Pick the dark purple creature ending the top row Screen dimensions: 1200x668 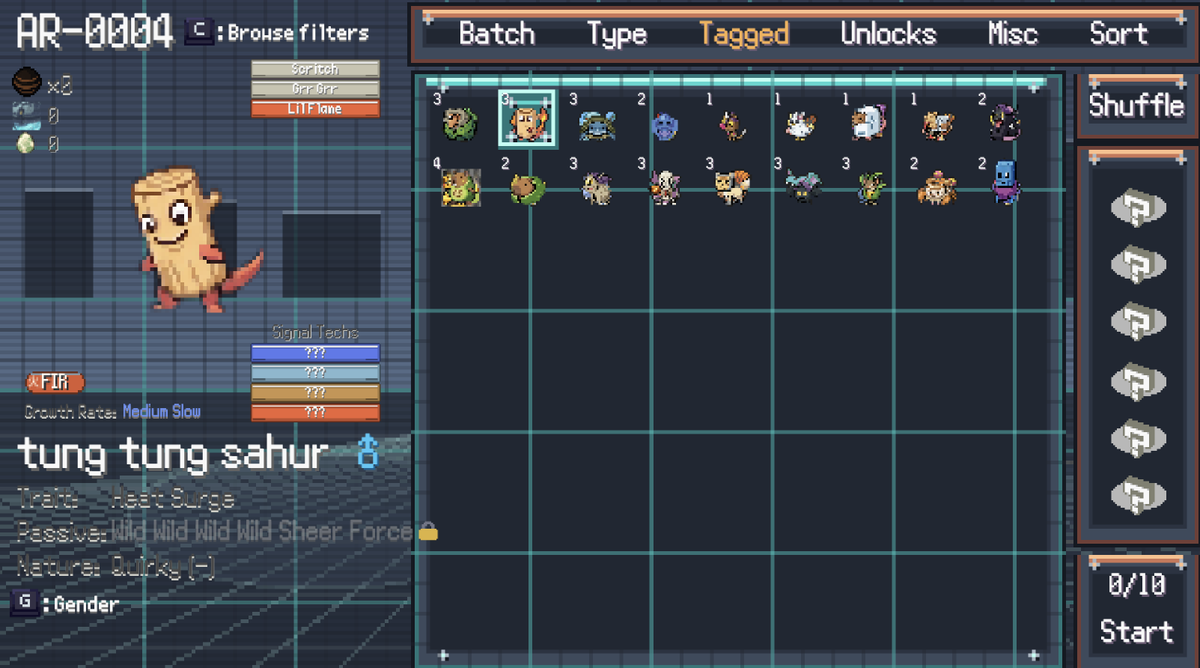point(1004,124)
